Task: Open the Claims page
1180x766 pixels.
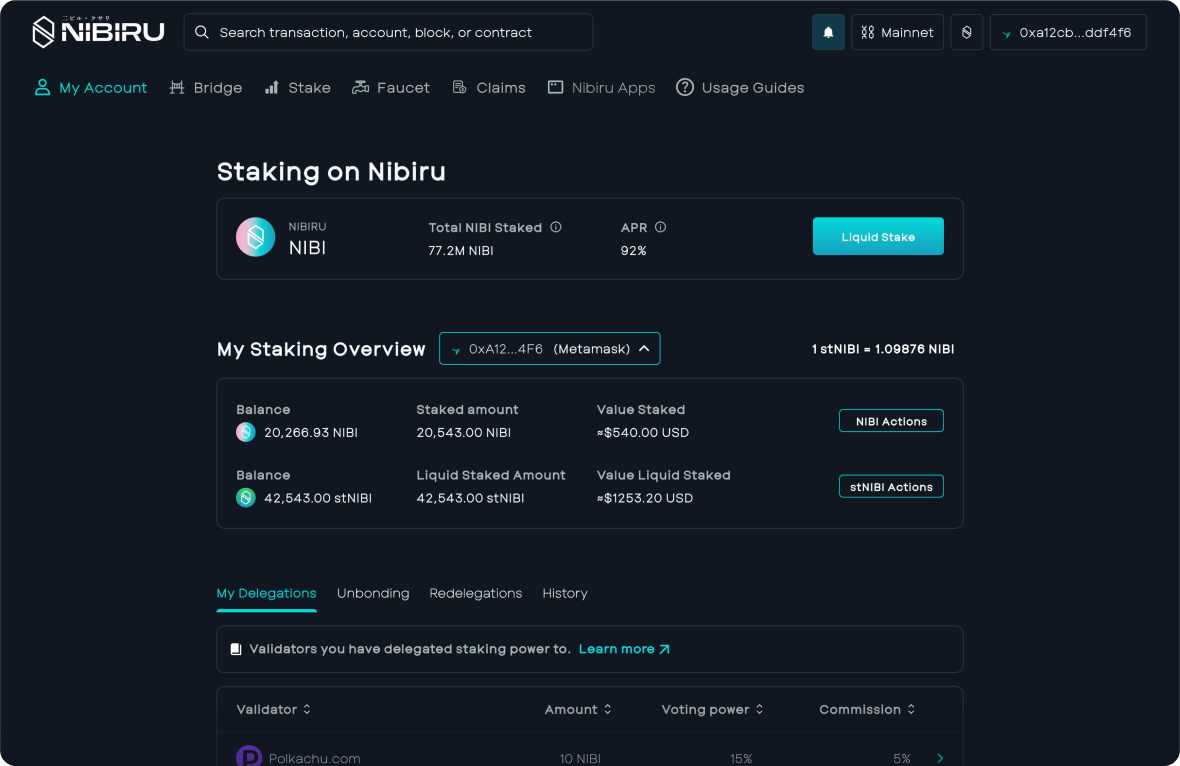Action: pyautogui.click(x=488, y=87)
